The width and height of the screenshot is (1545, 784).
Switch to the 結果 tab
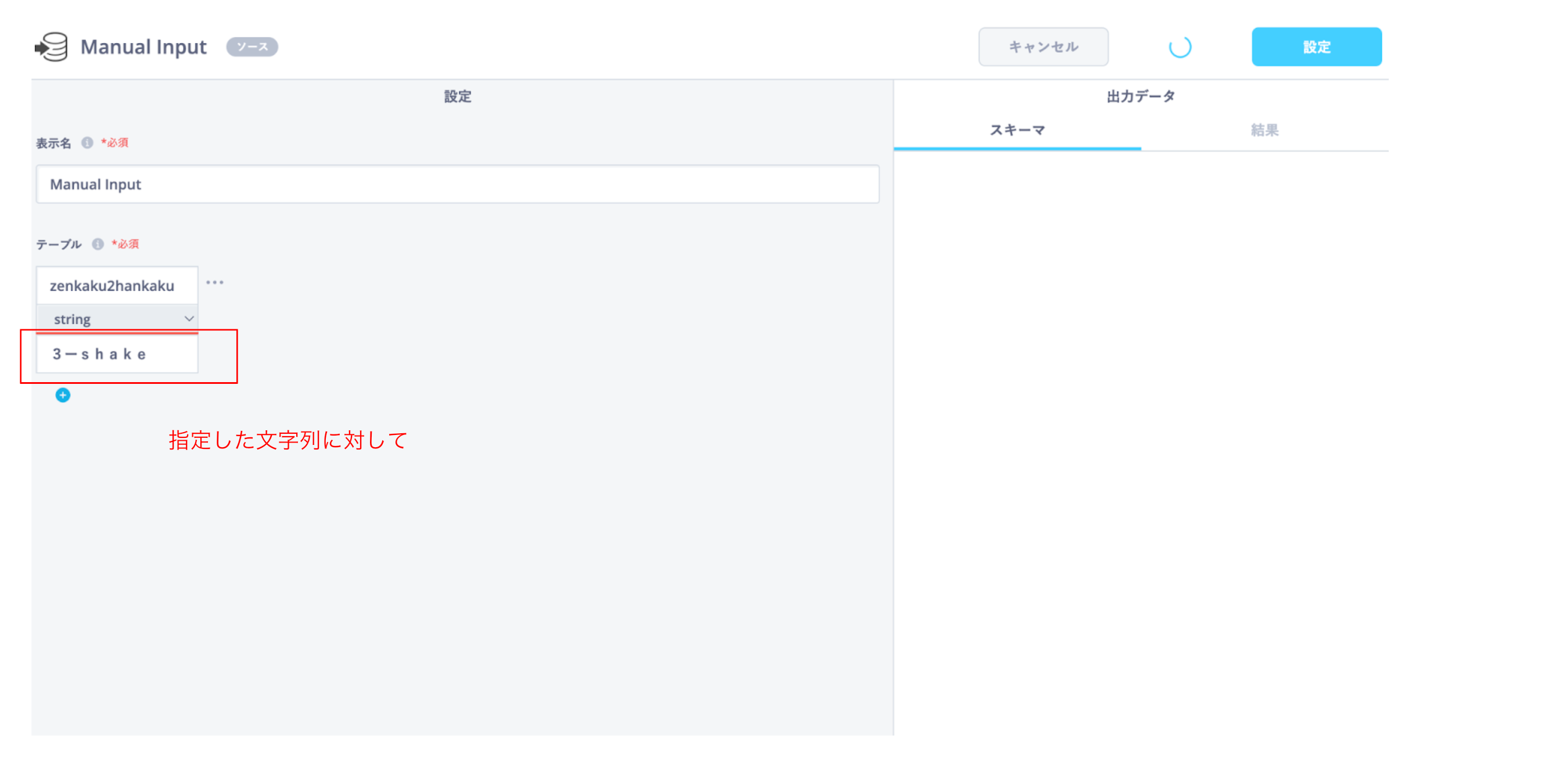(1264, 130)
